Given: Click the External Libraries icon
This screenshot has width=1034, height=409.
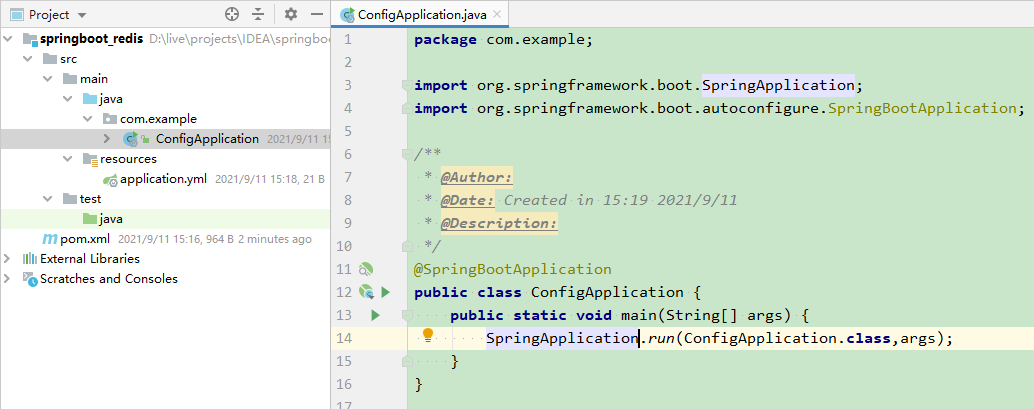Looking at the screenshot, I should click(30, 259).
